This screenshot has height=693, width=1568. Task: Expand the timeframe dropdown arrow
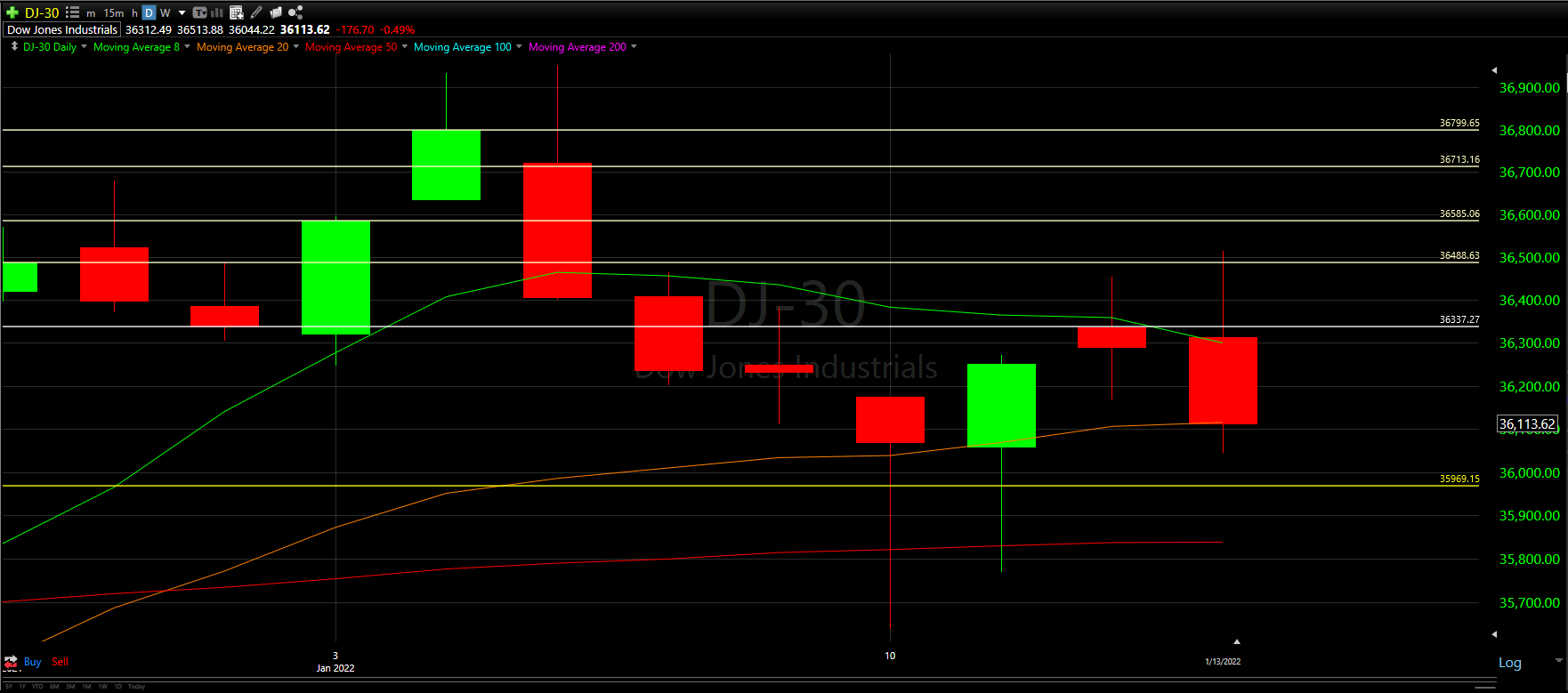[x=182, y=12]
